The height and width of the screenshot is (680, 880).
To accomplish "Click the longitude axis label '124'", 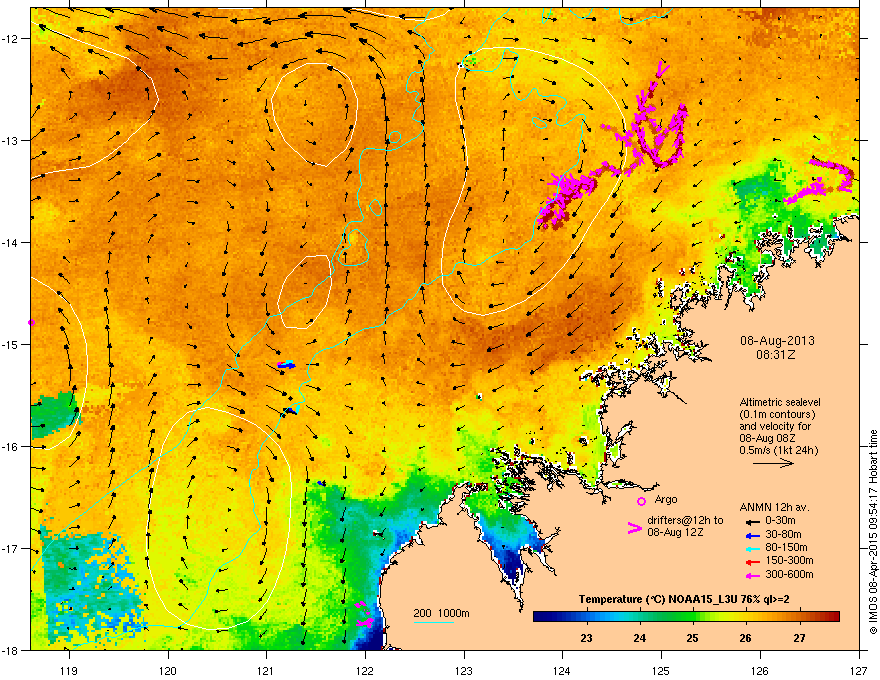I will [562, 670].
